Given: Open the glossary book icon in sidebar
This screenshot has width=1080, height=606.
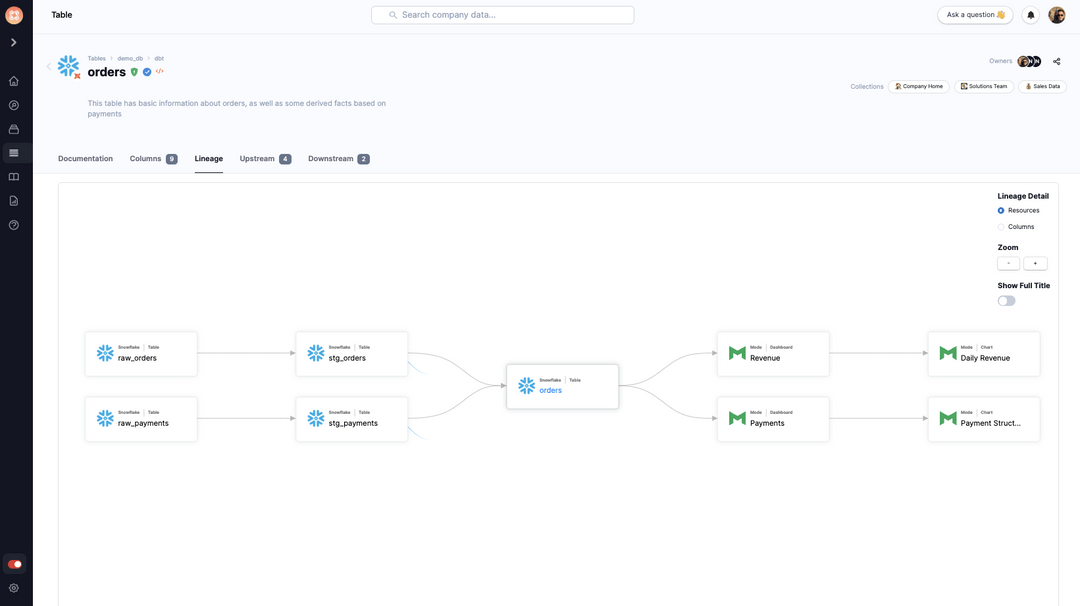Looking at the screenshot, I should 14,176.
